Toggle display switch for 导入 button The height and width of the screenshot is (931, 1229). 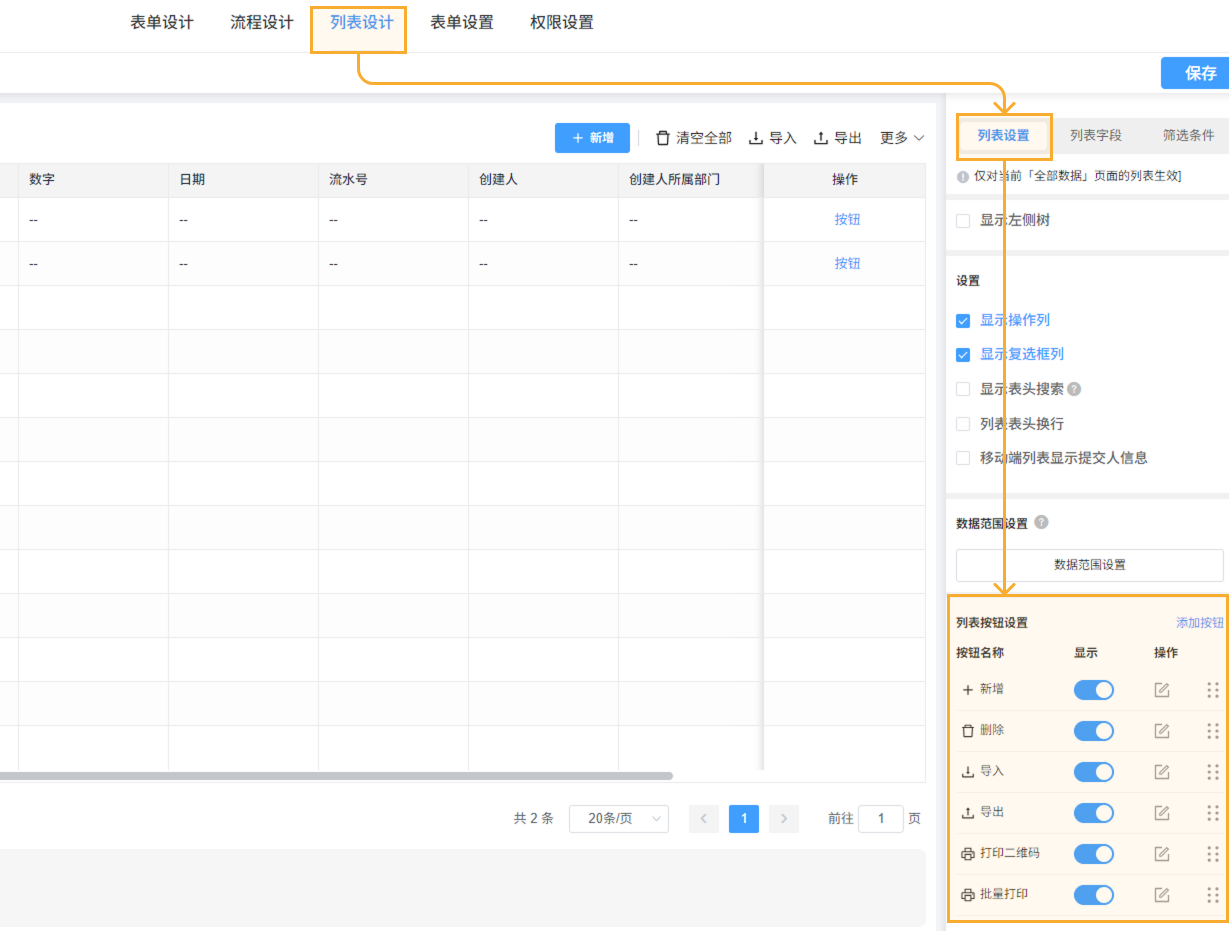point(1094,772)
